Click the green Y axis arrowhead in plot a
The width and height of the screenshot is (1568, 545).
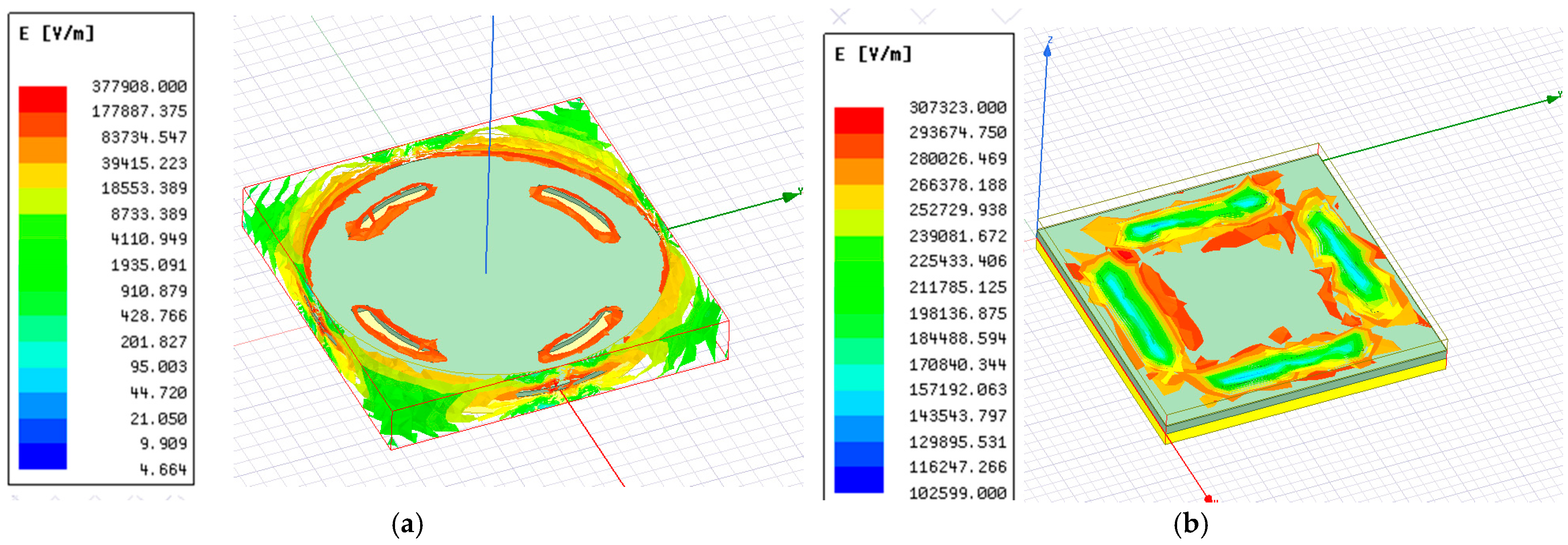click(x=790, y=196)
